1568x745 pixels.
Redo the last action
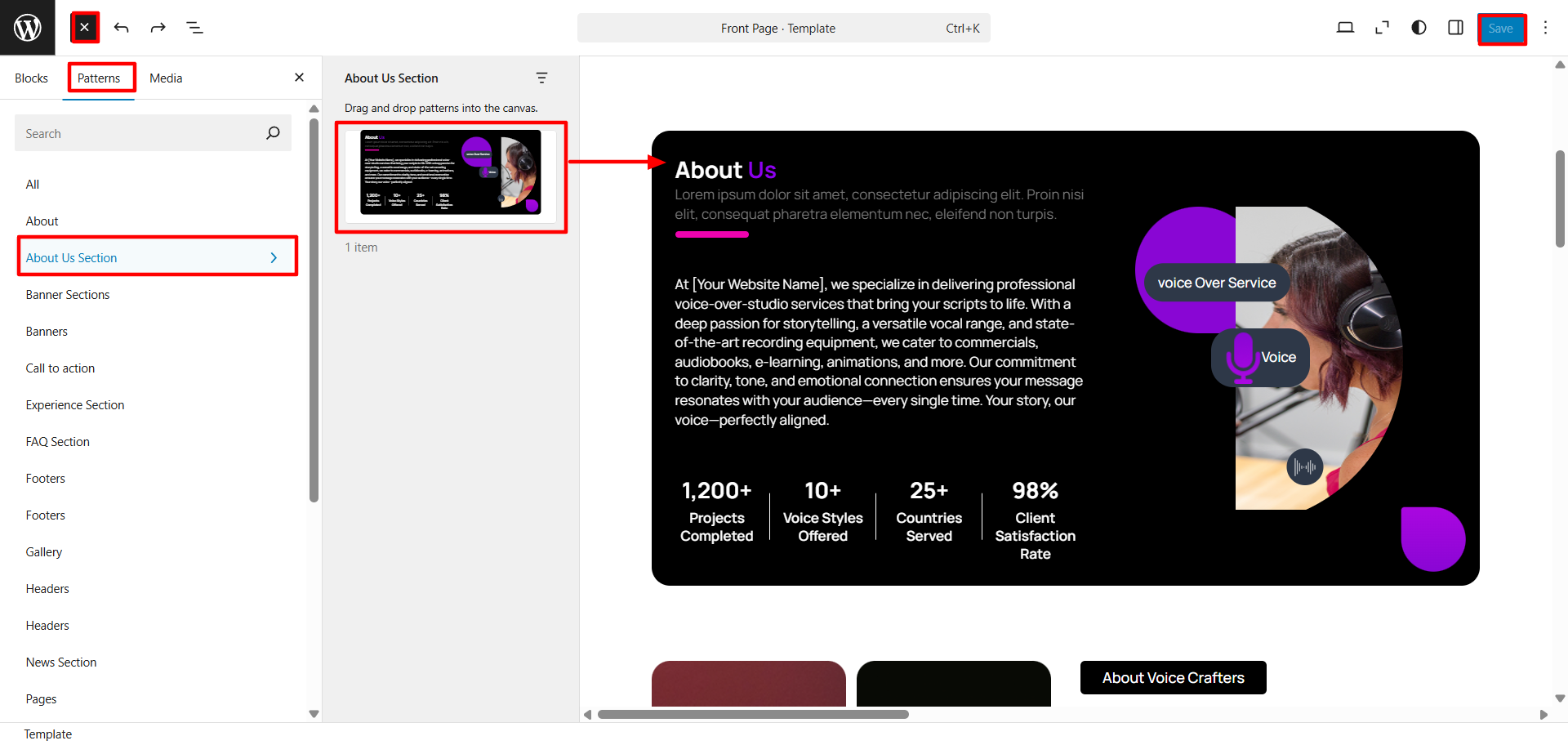click(158, 28)
